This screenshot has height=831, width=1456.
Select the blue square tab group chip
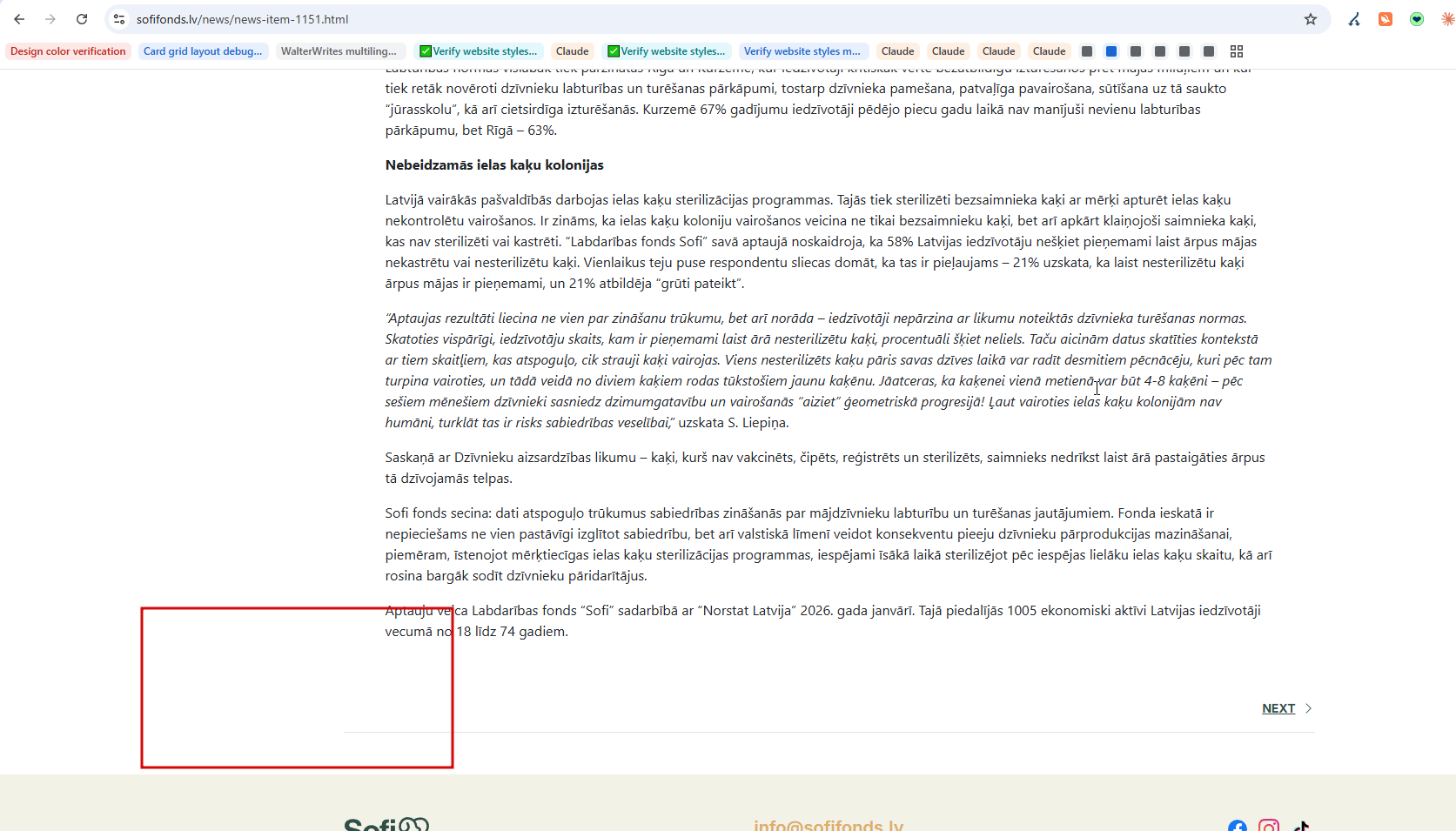(1111, 51)
